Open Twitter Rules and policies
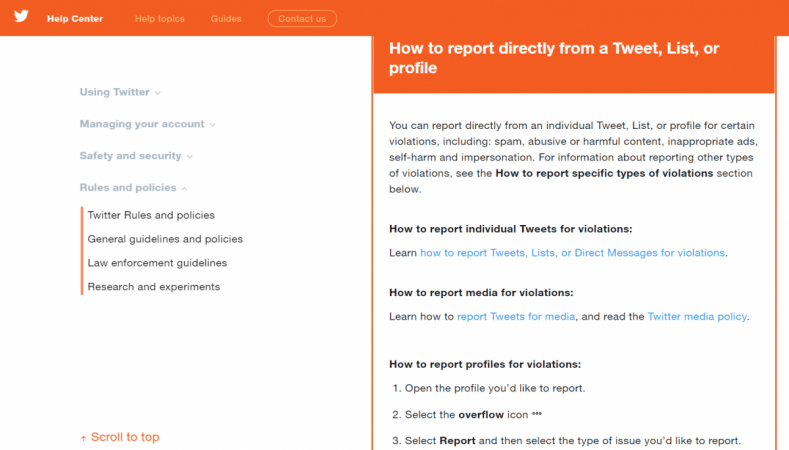The width and height of the screenshot is (789, 450). click(x=151, y=215)
